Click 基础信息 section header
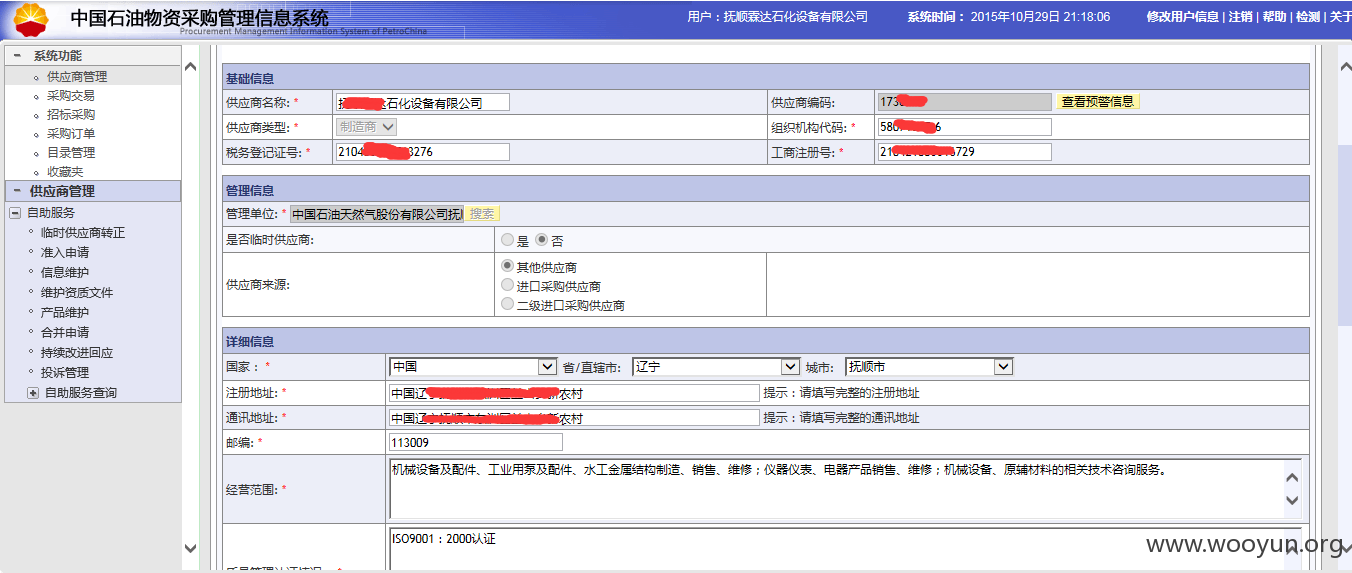This screenshot has height=573, width=1352. 766,78
